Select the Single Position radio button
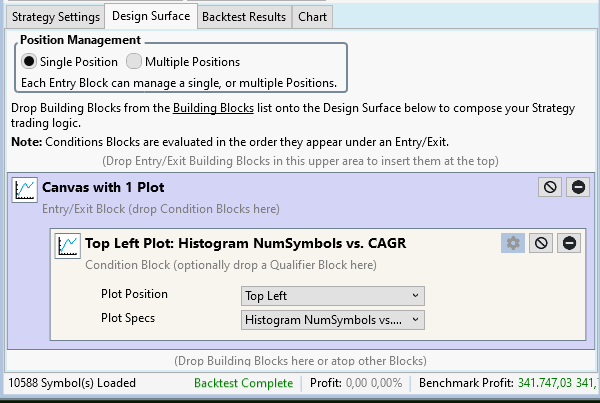Viewport: 600px width, 403px height. point(30,62)
